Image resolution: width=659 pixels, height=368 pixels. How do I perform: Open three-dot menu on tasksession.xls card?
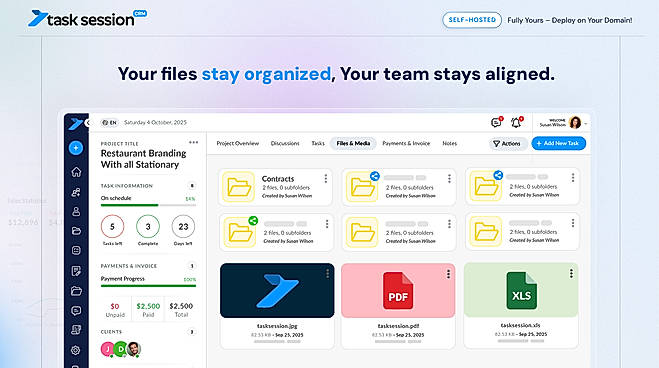[x=571, y=274]
